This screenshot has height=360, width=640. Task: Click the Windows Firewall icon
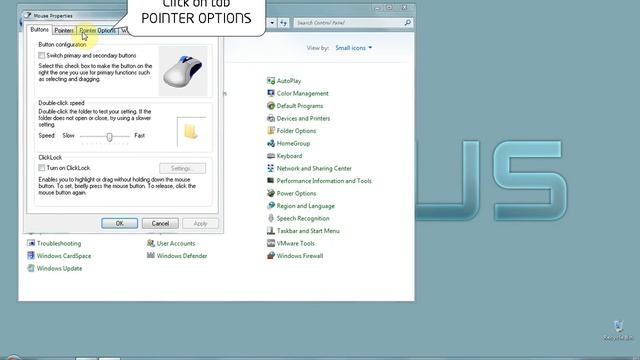click(271, 256)
